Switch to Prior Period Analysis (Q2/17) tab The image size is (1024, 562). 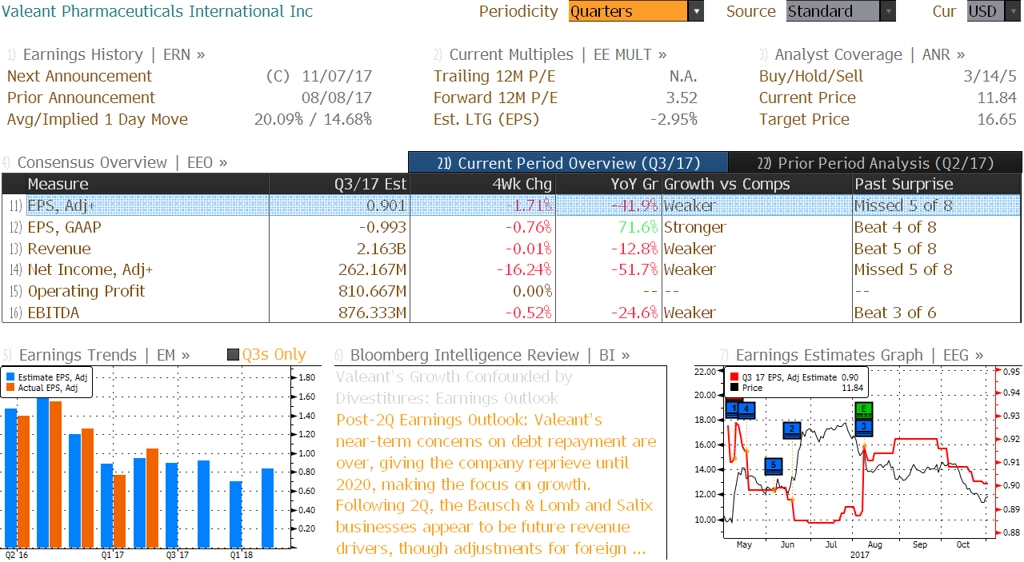(x=875, y=163)
